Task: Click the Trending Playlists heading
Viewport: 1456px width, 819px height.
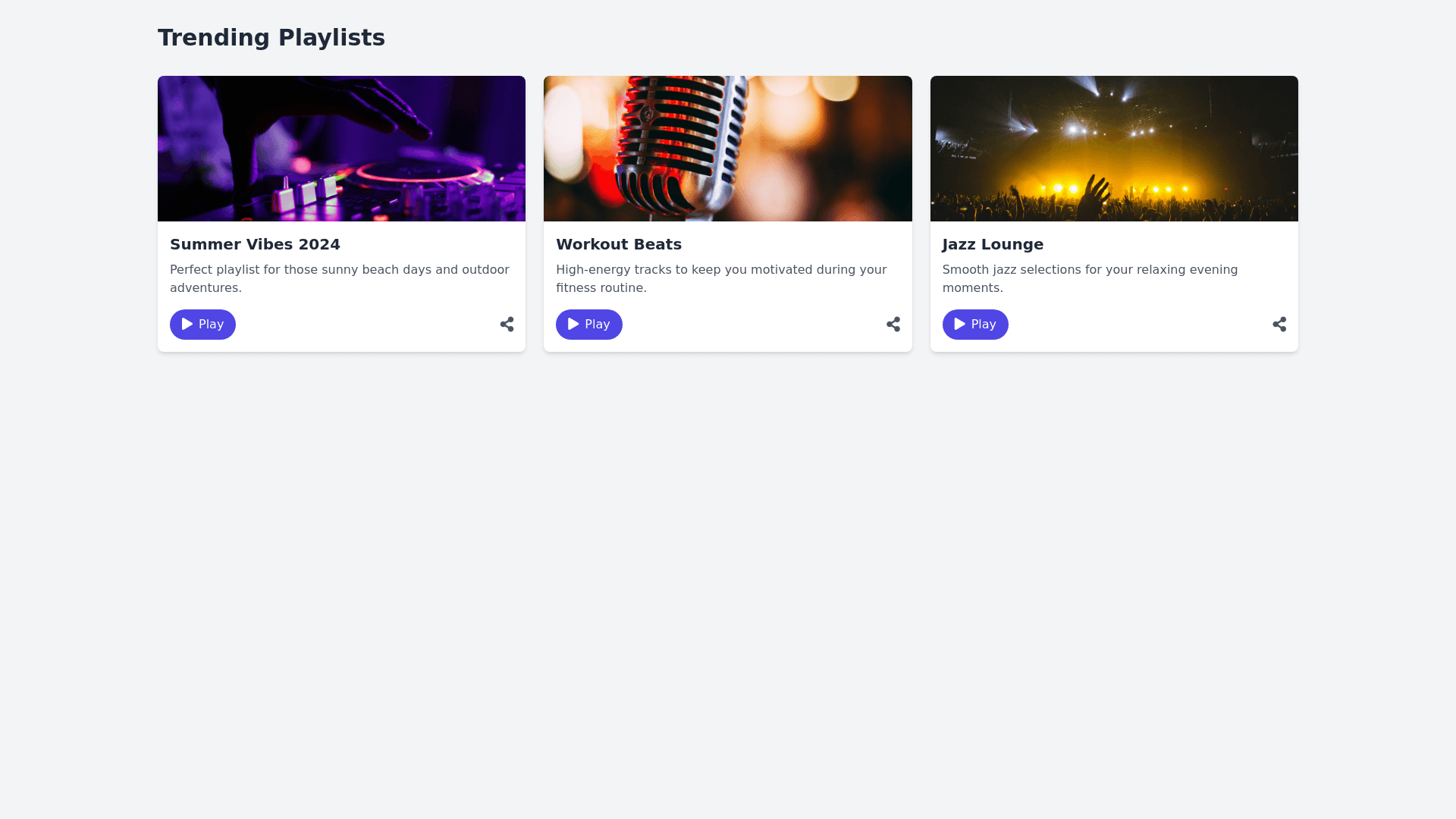Action: 271,37
